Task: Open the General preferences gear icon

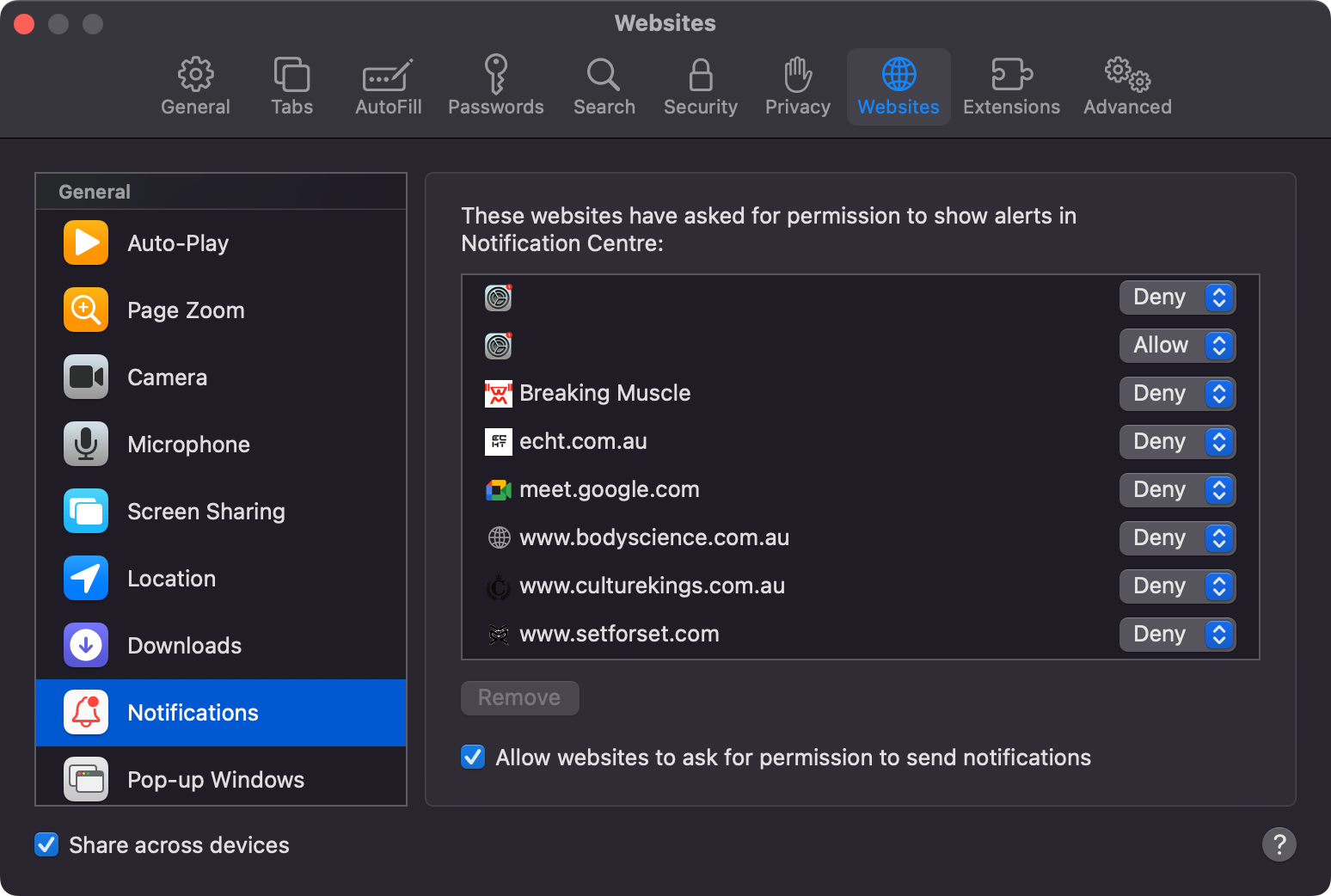Action: click(x=195, y=75)
